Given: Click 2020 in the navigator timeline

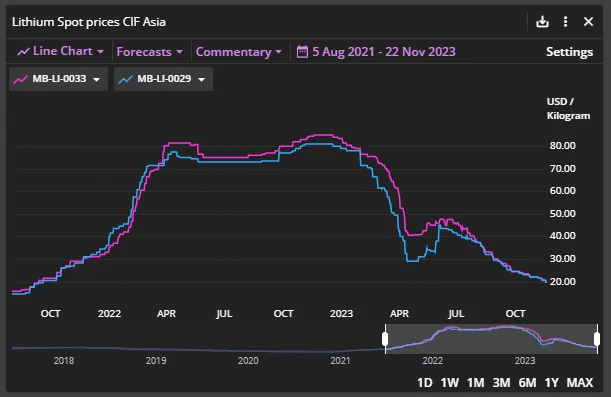Looking at the screenshot, I should coord(248,361).
